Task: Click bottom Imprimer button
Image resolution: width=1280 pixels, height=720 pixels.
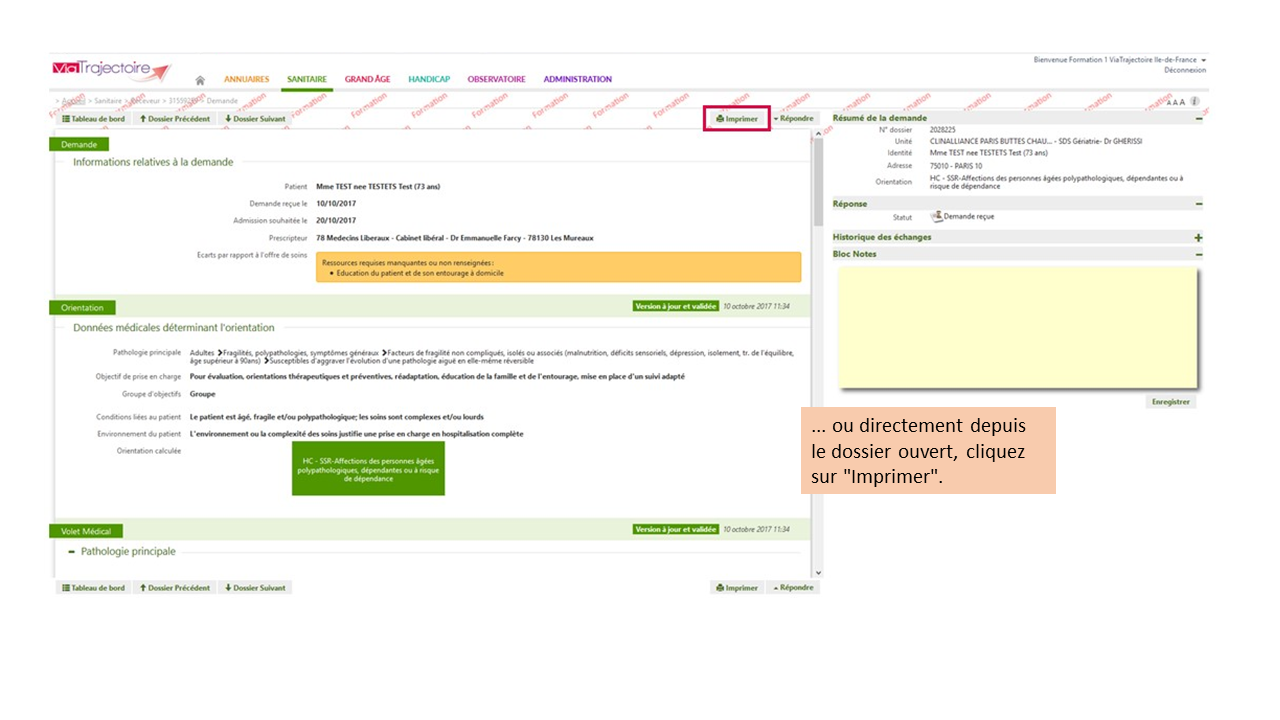Action: click(x=737, y=588)
